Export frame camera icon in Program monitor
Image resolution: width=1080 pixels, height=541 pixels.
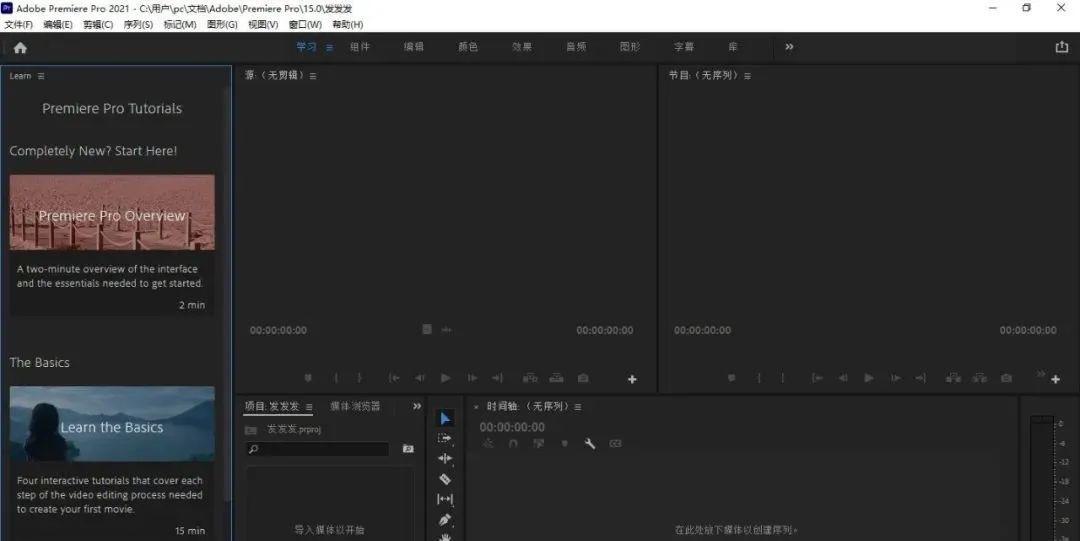pyautogui.click(x=1006, y=378)
